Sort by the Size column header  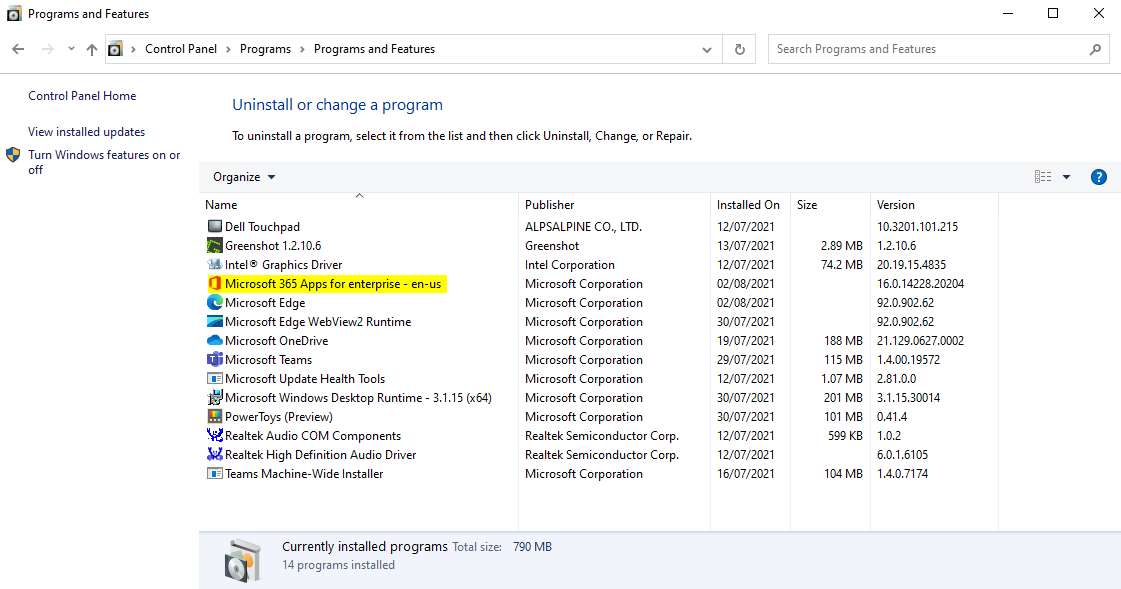(x=830, y=204)
